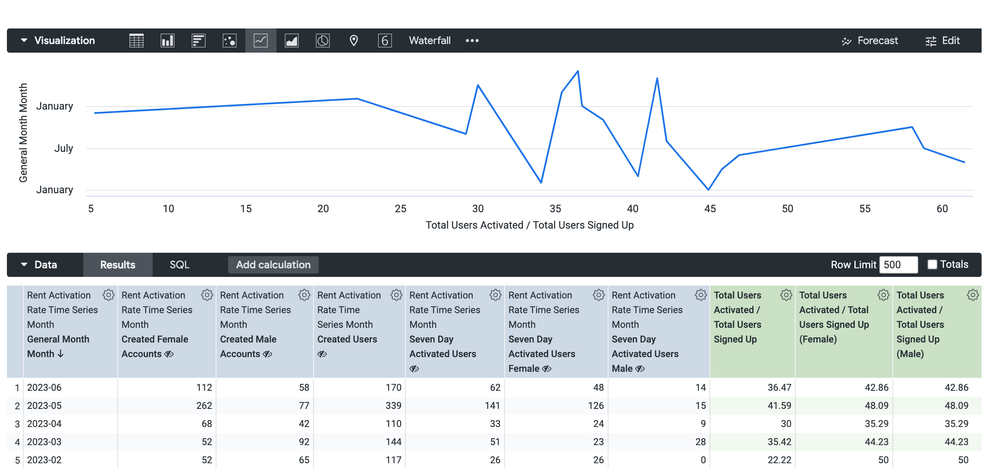The height and width of the screenshot is (471, 998).
Task: Select the 2023-03 row cell
Action: coord(70,442)
